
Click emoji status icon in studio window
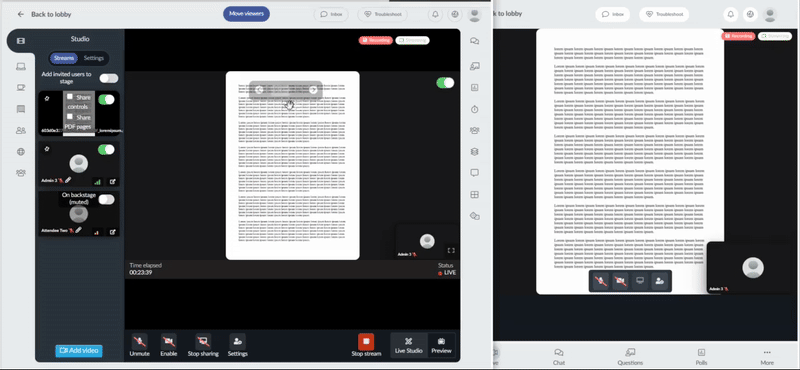coord(455,14)
